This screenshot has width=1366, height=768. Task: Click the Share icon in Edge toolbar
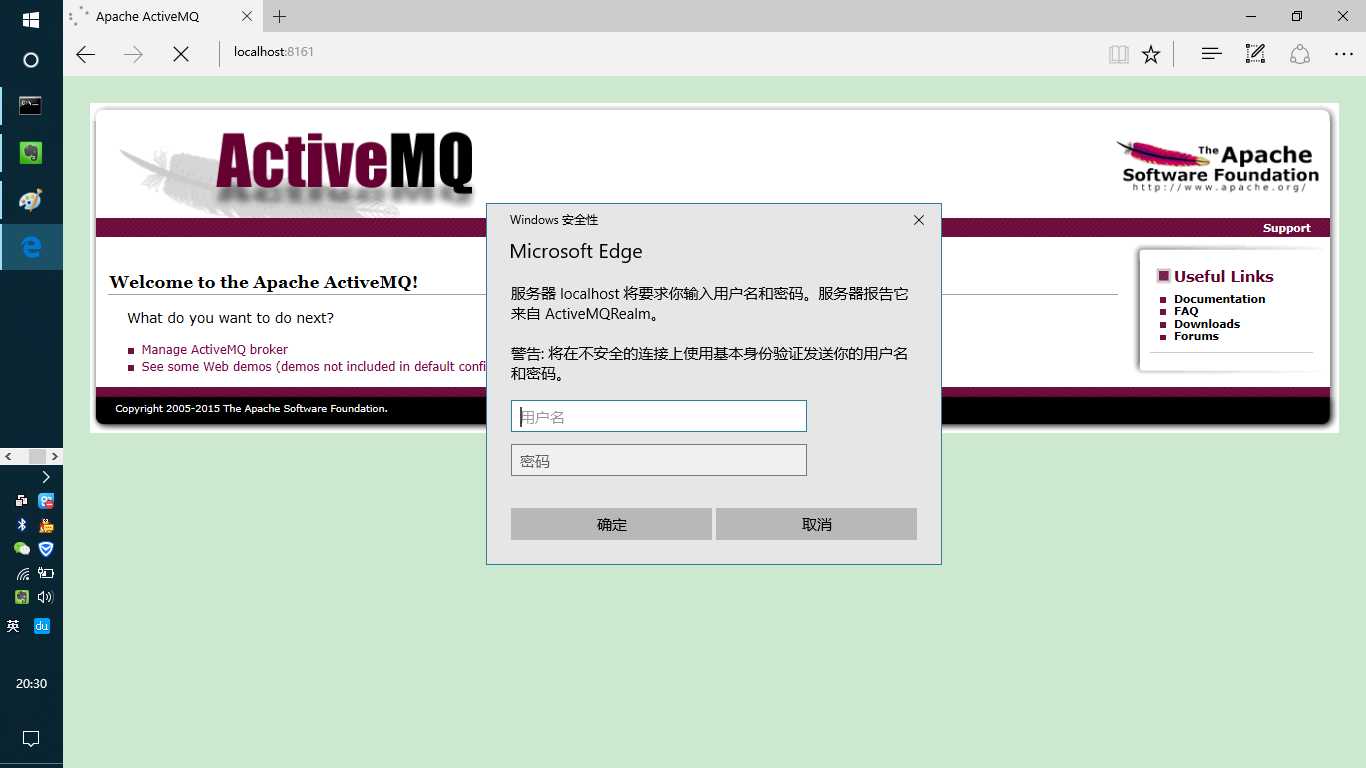tap(1299, 54)
